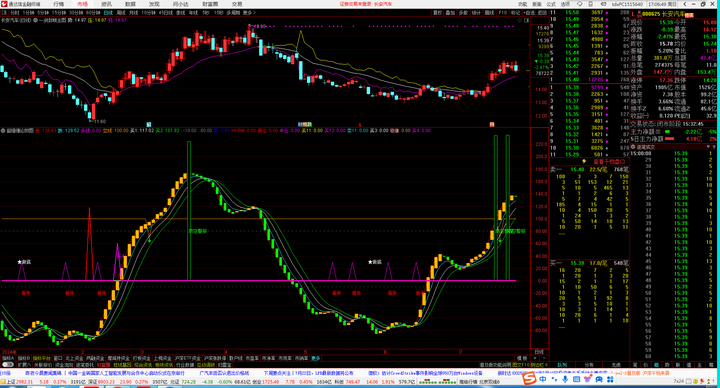Click the 卖一 order book row
The height and width of the screenshot is (388, 720).
pos(590,169)
